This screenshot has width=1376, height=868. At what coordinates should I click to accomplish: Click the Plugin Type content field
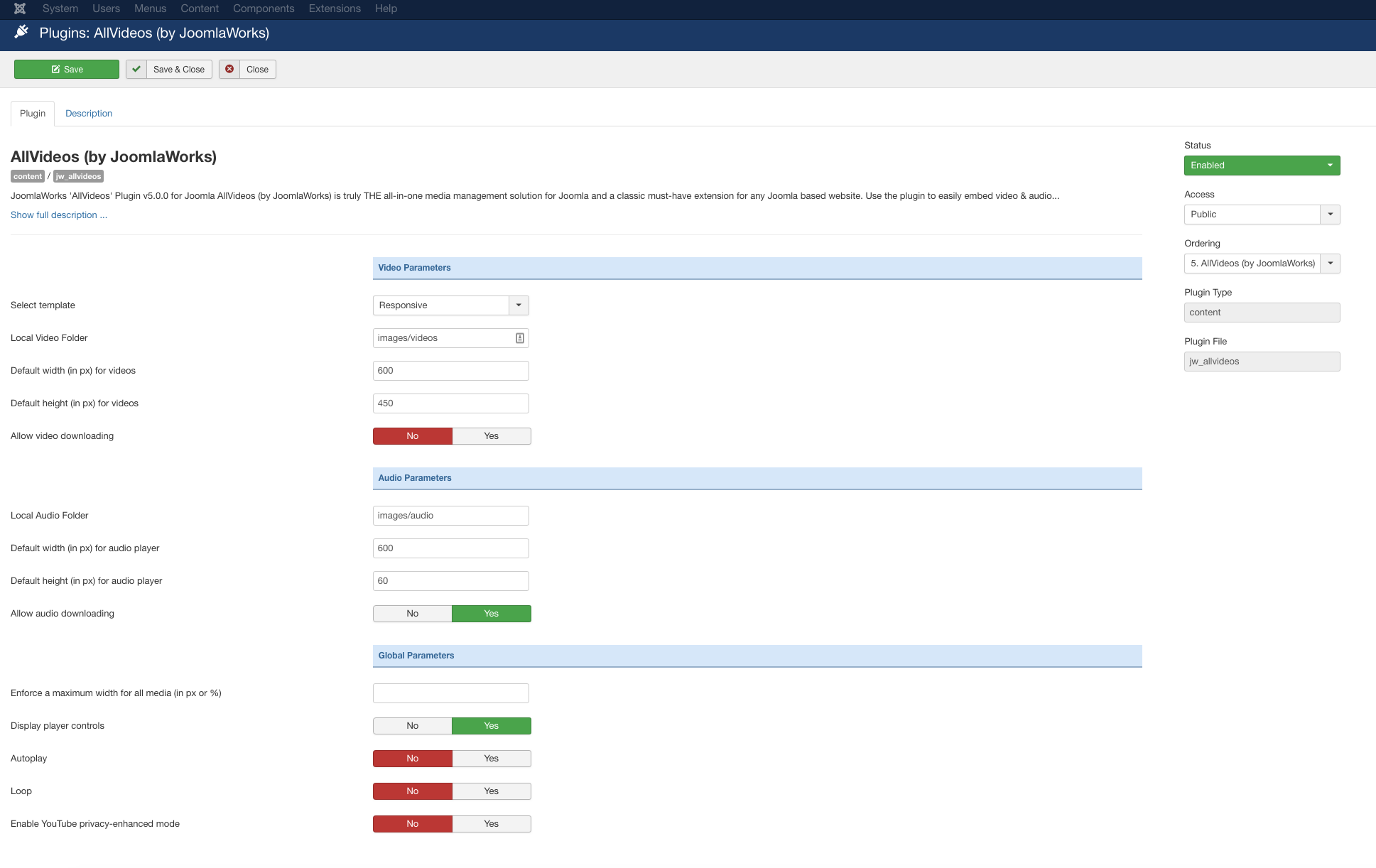pyautogui.click(x=1262, y=313)
